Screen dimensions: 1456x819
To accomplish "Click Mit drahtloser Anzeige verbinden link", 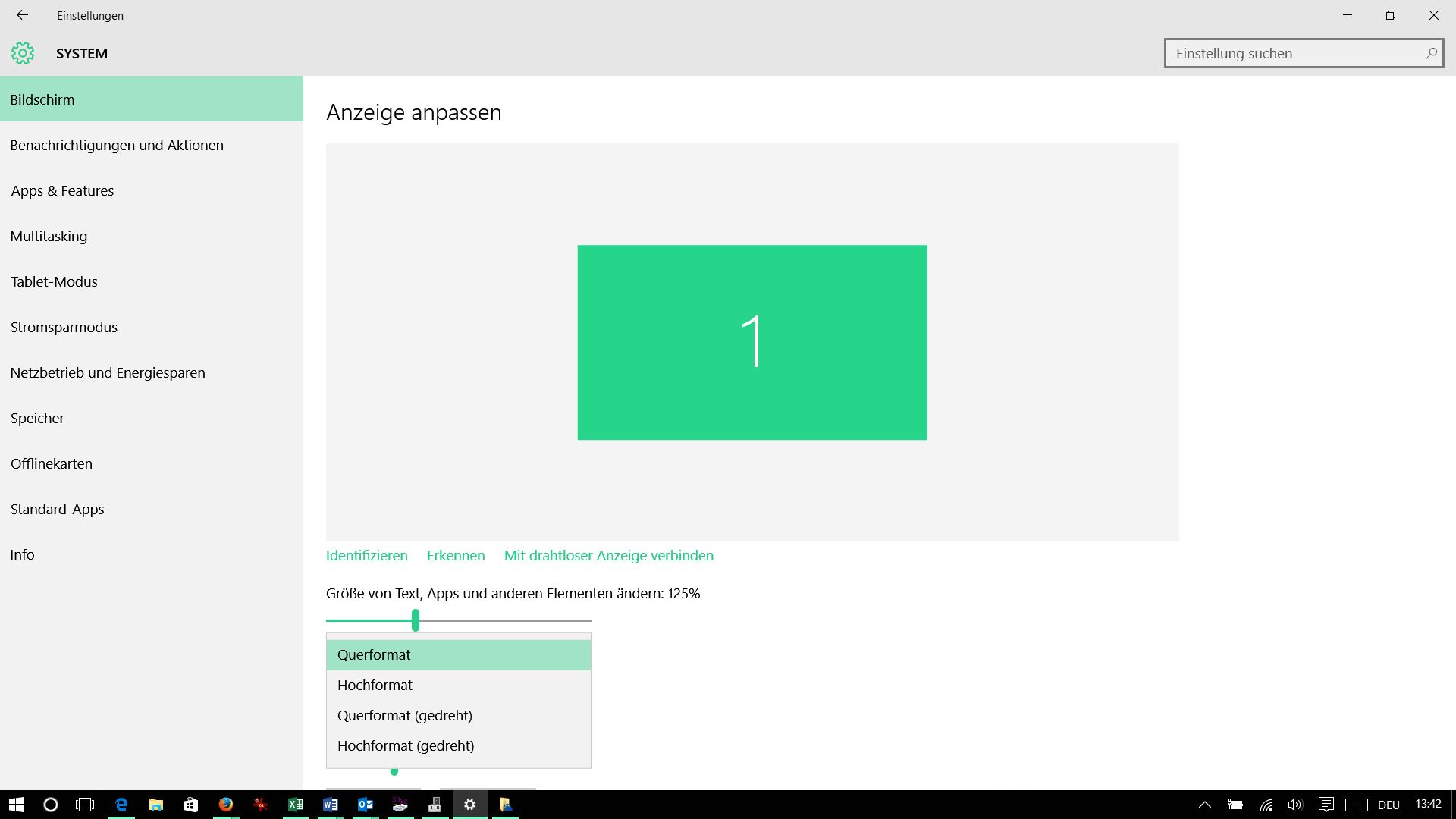I will pos(608,555).
